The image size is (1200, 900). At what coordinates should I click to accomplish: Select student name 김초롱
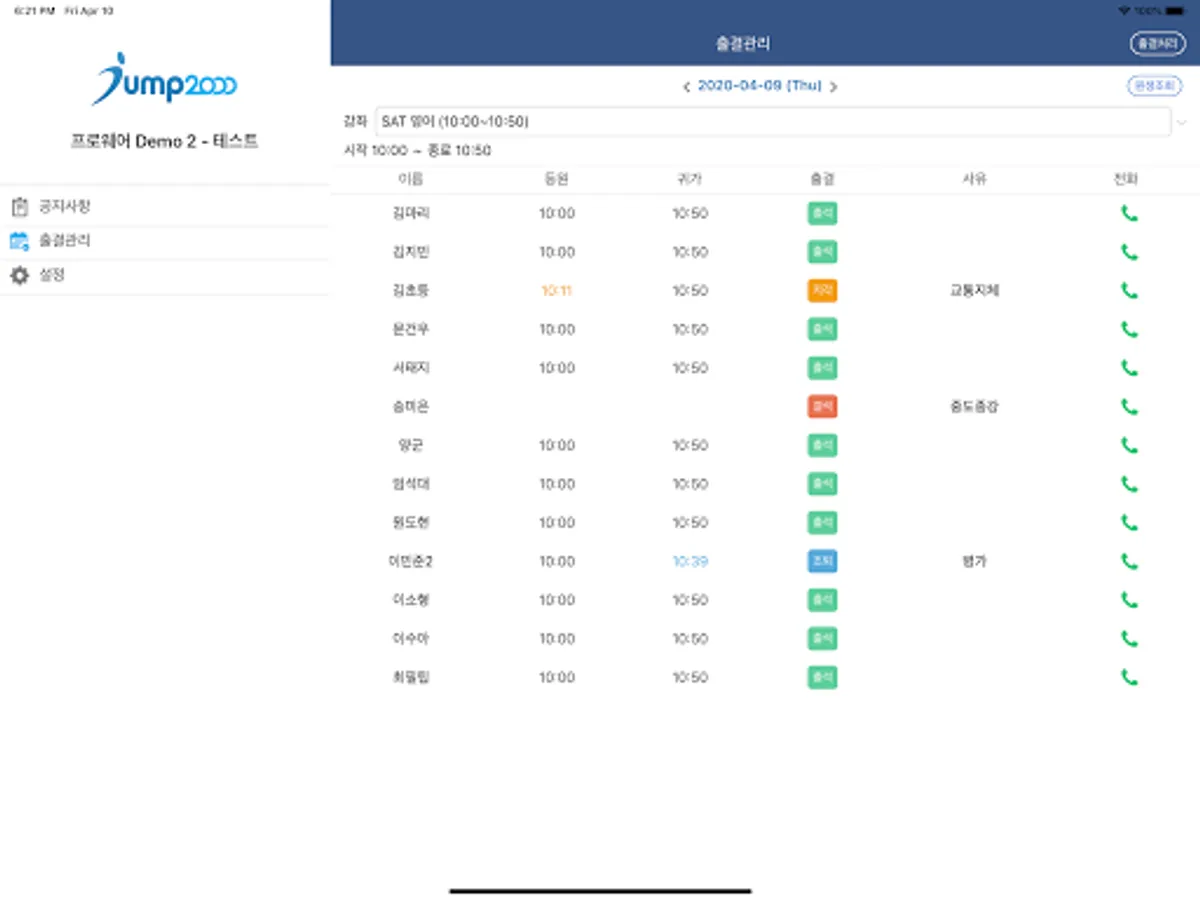coord(411,291)
